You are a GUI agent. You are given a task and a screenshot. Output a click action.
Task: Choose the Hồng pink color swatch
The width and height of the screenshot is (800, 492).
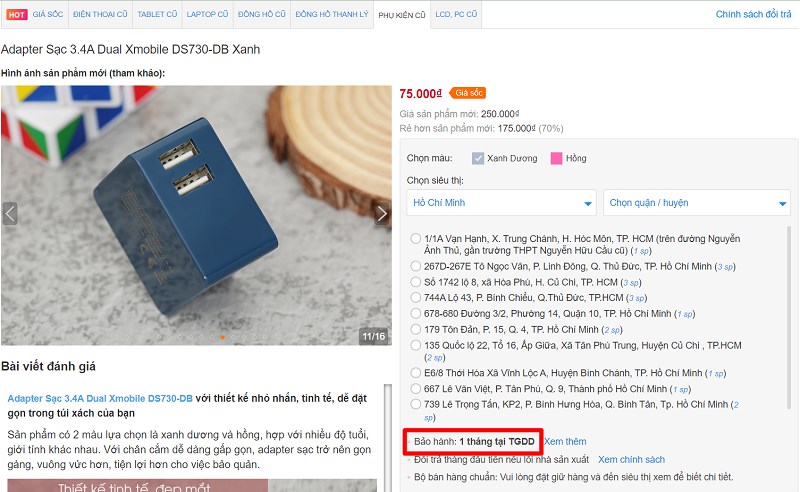pos(556,158)
